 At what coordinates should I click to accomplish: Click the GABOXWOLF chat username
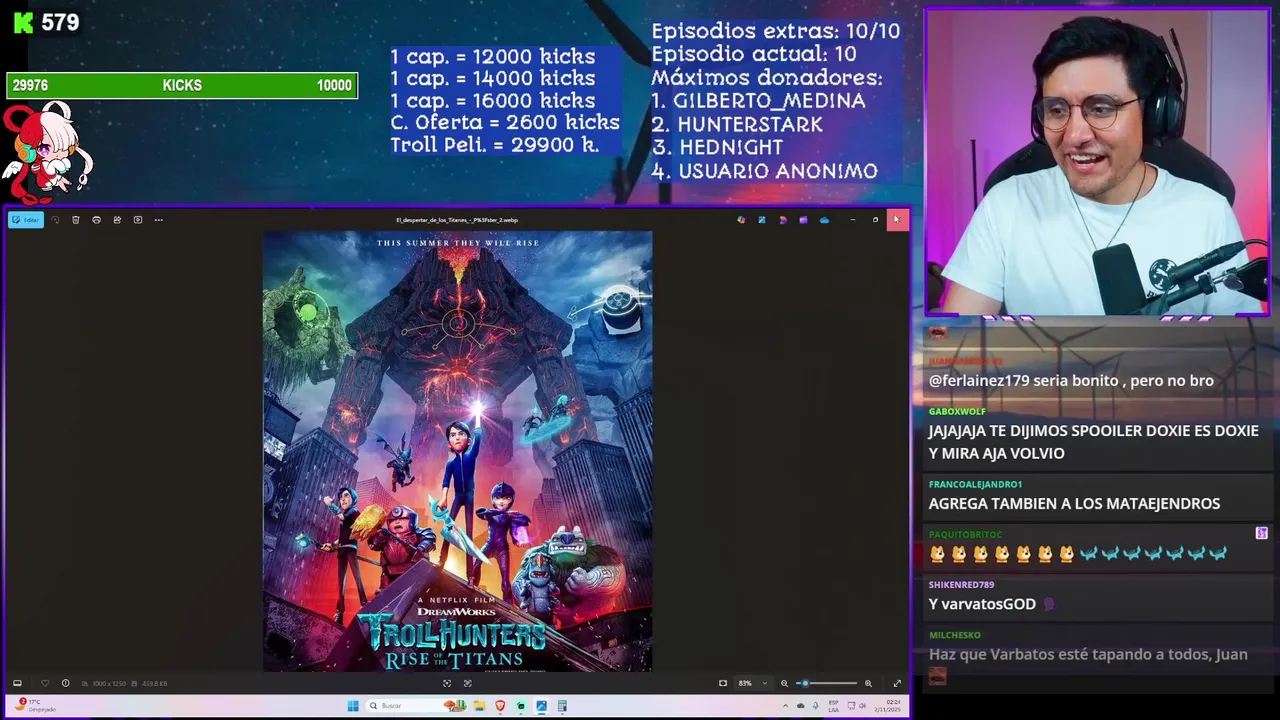[957, 411]
